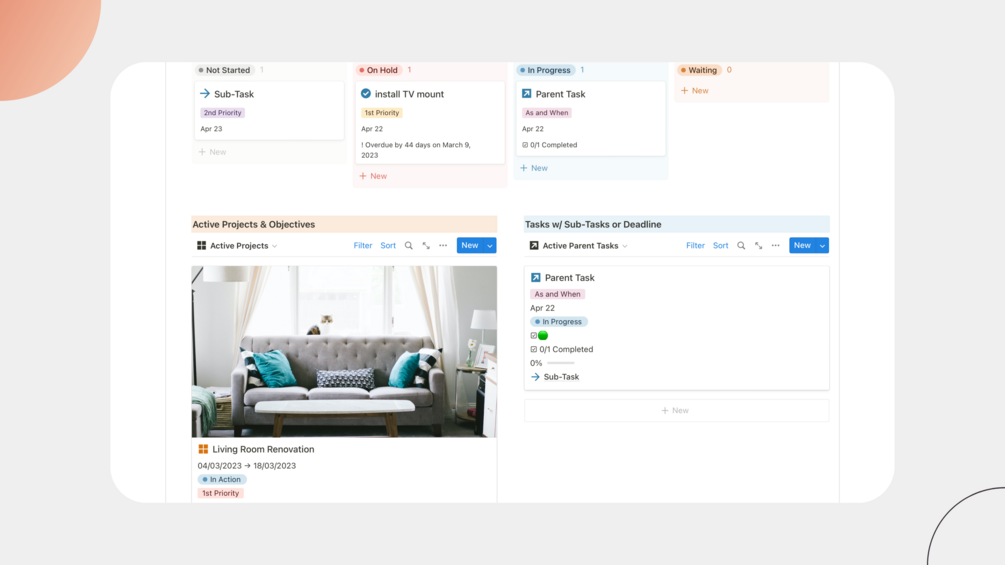This screenshot has width=1005, height=565.
Task: Open Sub-Task link in Parent Task card
Action: pos(561,377)
